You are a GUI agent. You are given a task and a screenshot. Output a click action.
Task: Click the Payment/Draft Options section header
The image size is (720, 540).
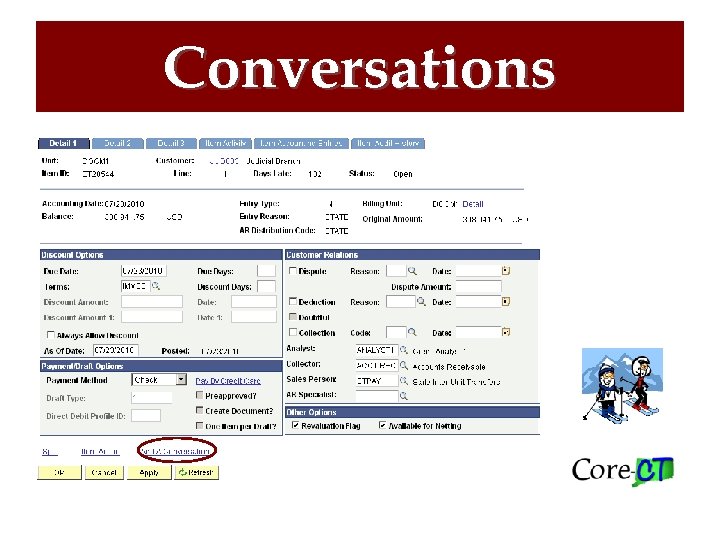click(x=161, y=366)
